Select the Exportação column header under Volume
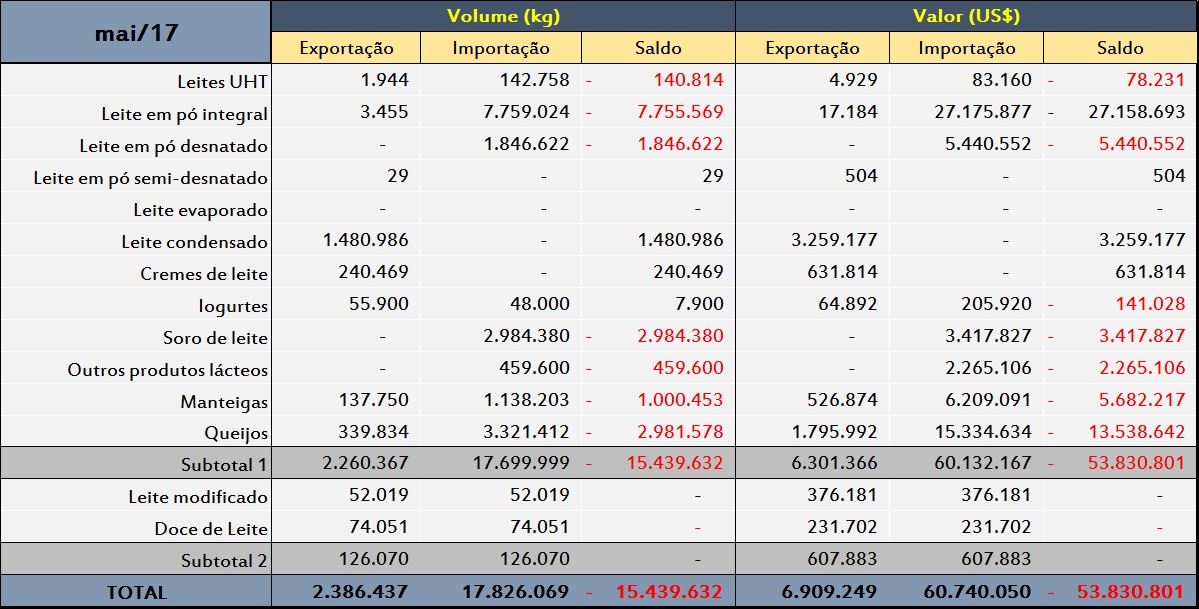 (346, 48)
